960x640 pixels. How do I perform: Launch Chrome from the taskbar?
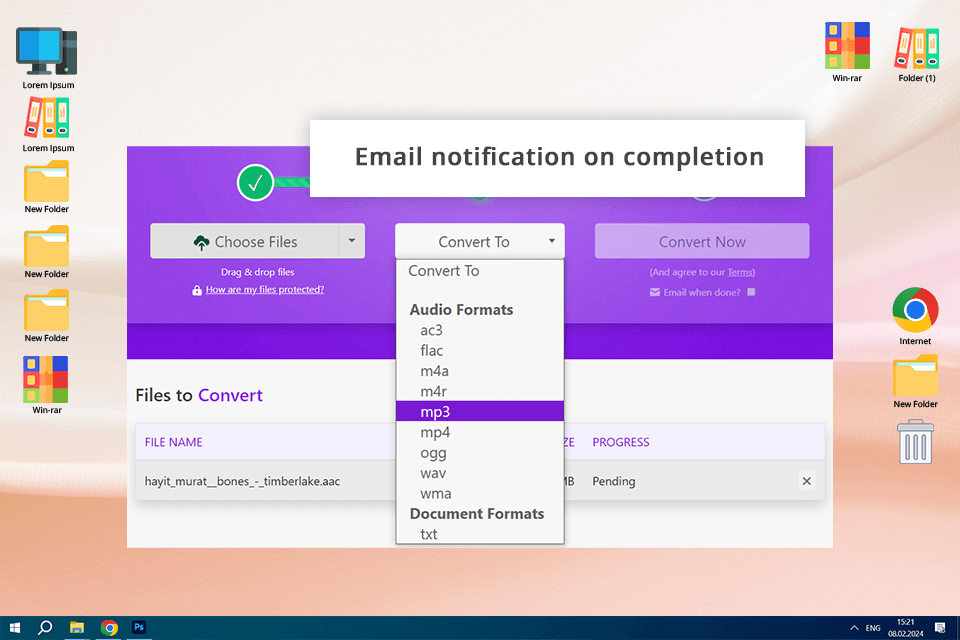click(110, 628)
